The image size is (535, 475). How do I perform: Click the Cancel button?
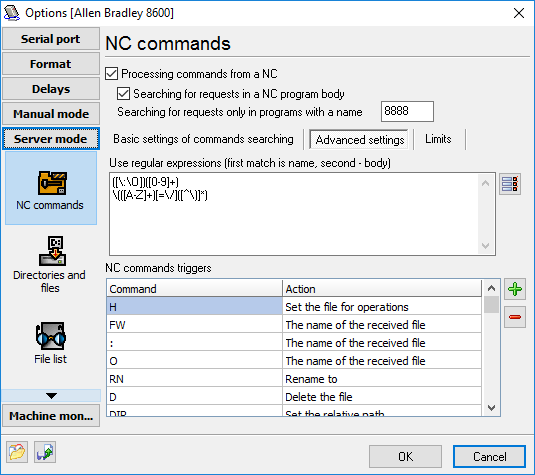pyautogui.click(x=489, y=456)
